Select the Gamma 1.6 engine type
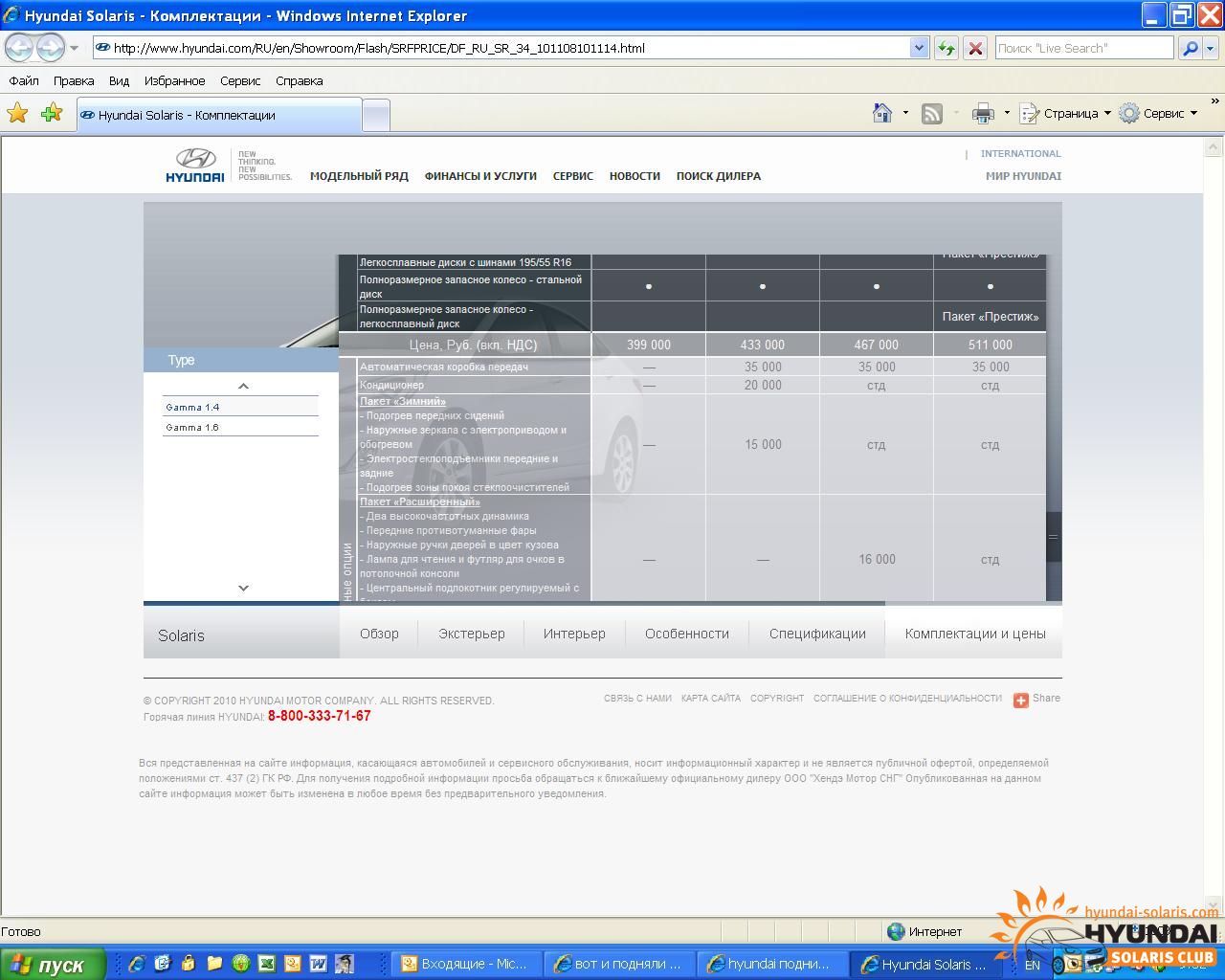This screenshot has width=1225, height=980. click(240, 427)
